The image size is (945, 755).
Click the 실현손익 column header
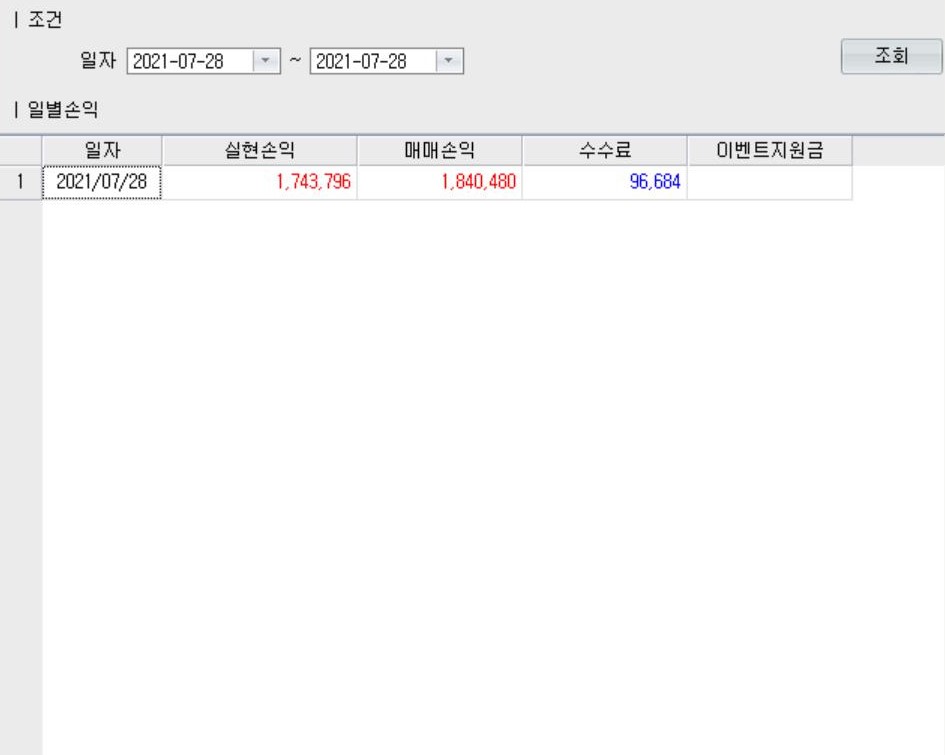point(259,151)
